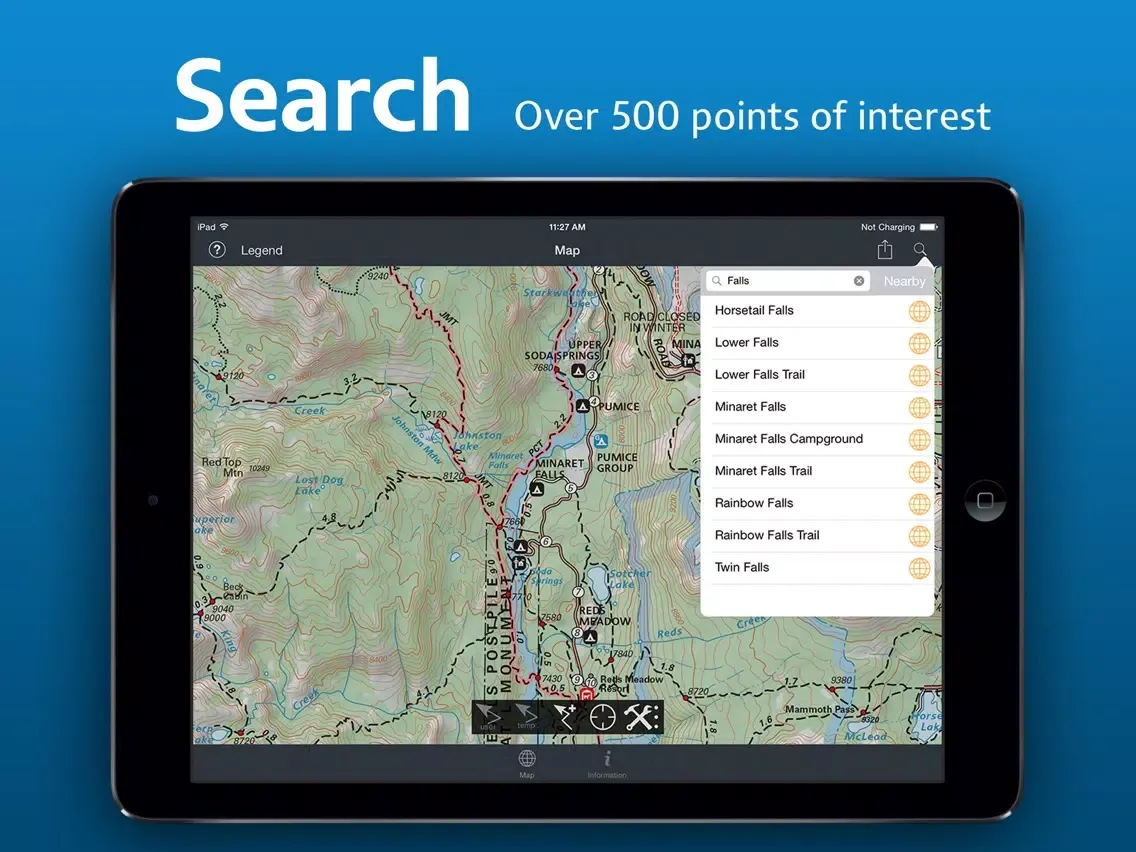Tap the globe icon beside Minaret Falls Campground
This screenshot has height=852, width=1136.
919,440
